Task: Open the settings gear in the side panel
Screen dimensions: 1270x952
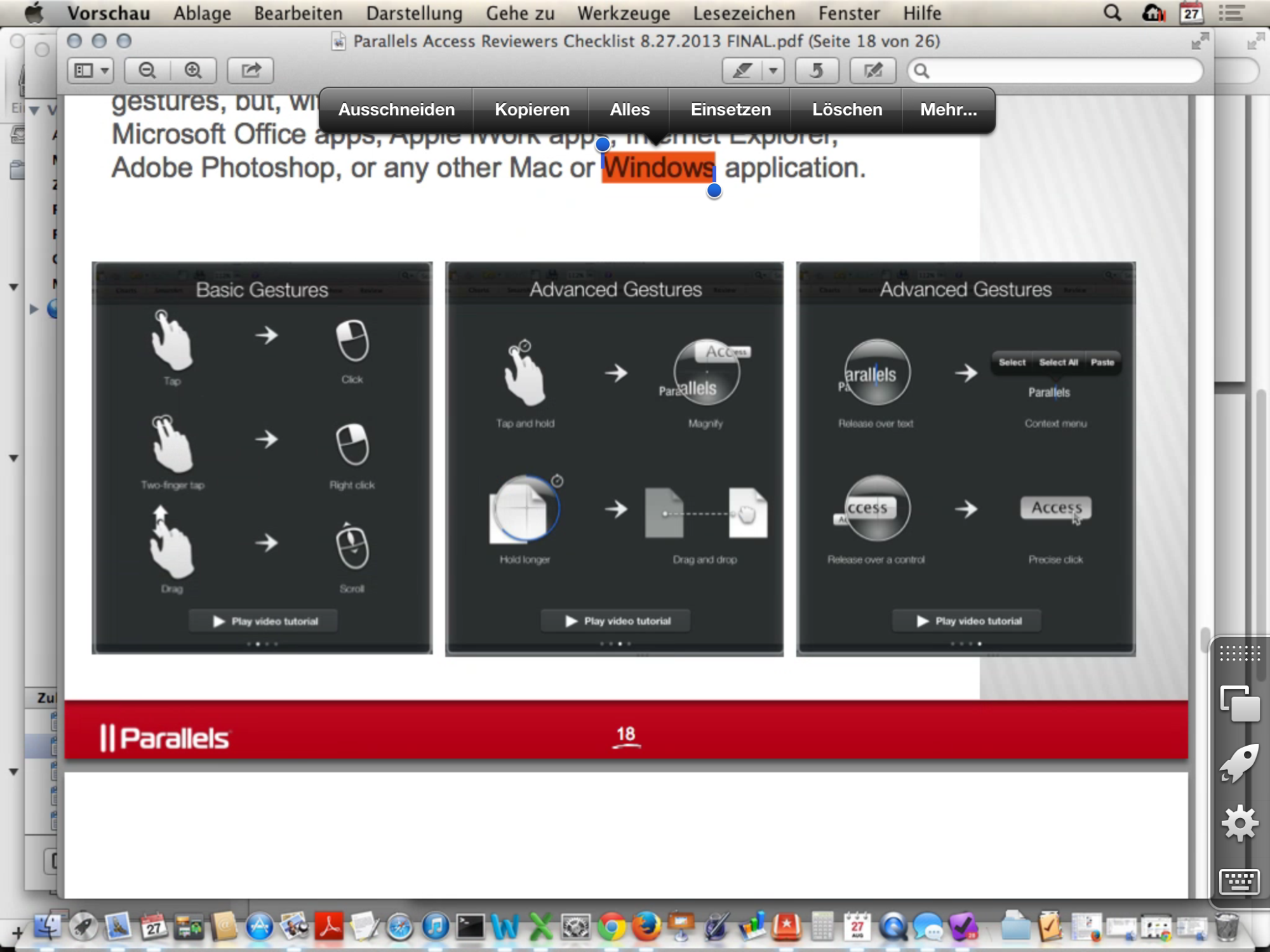Action: point(1239,824)
